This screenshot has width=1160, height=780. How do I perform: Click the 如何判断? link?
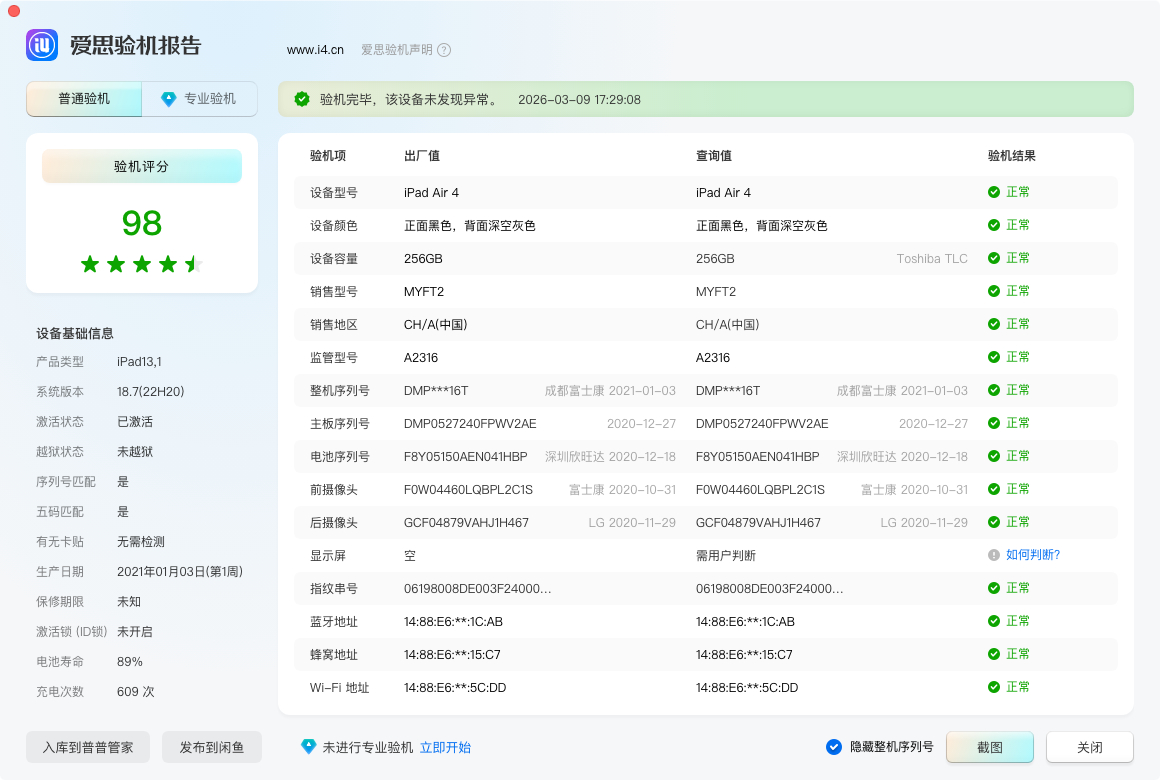coord(1033,555)
